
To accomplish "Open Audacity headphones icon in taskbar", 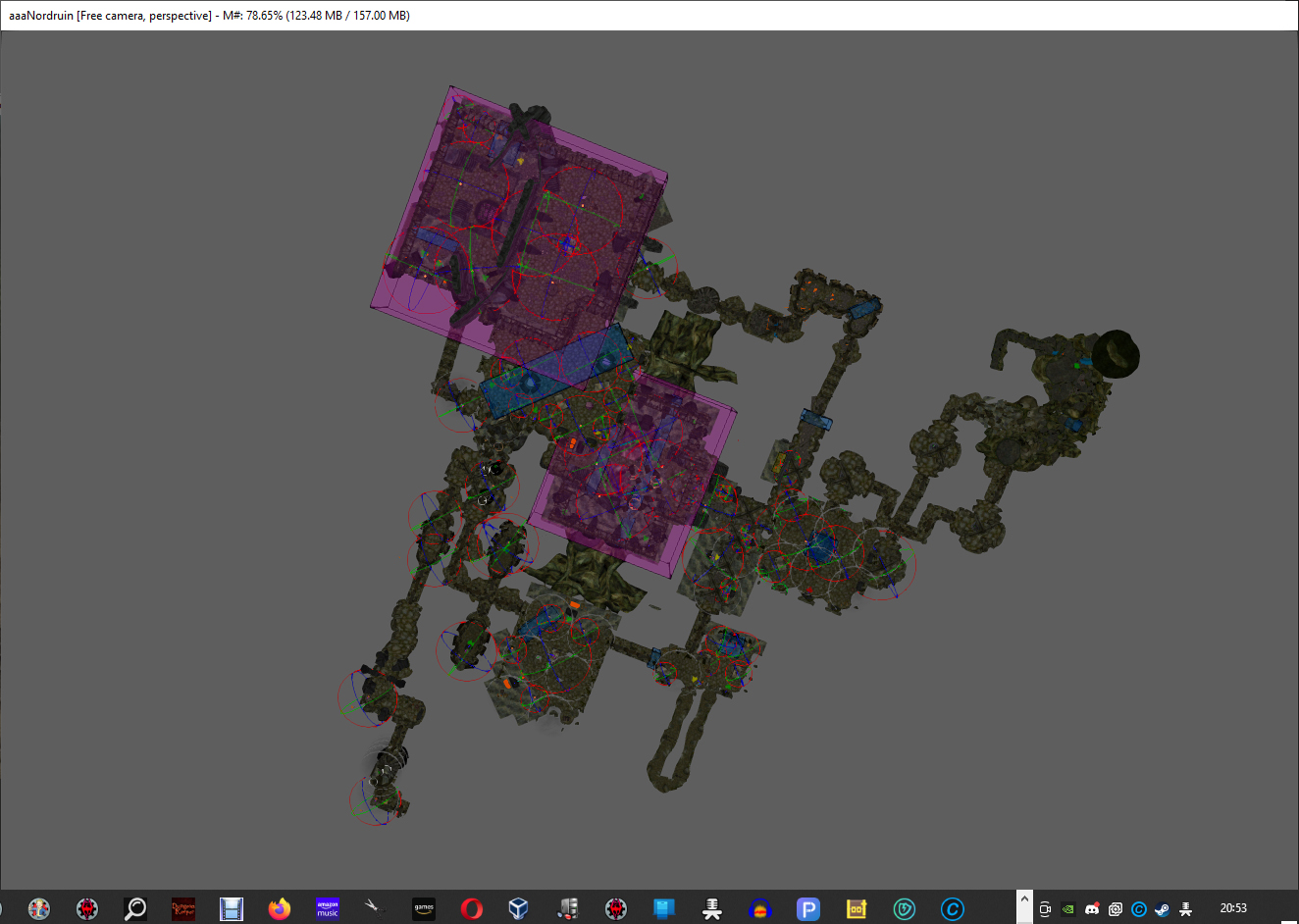I will tap(760, 909).
